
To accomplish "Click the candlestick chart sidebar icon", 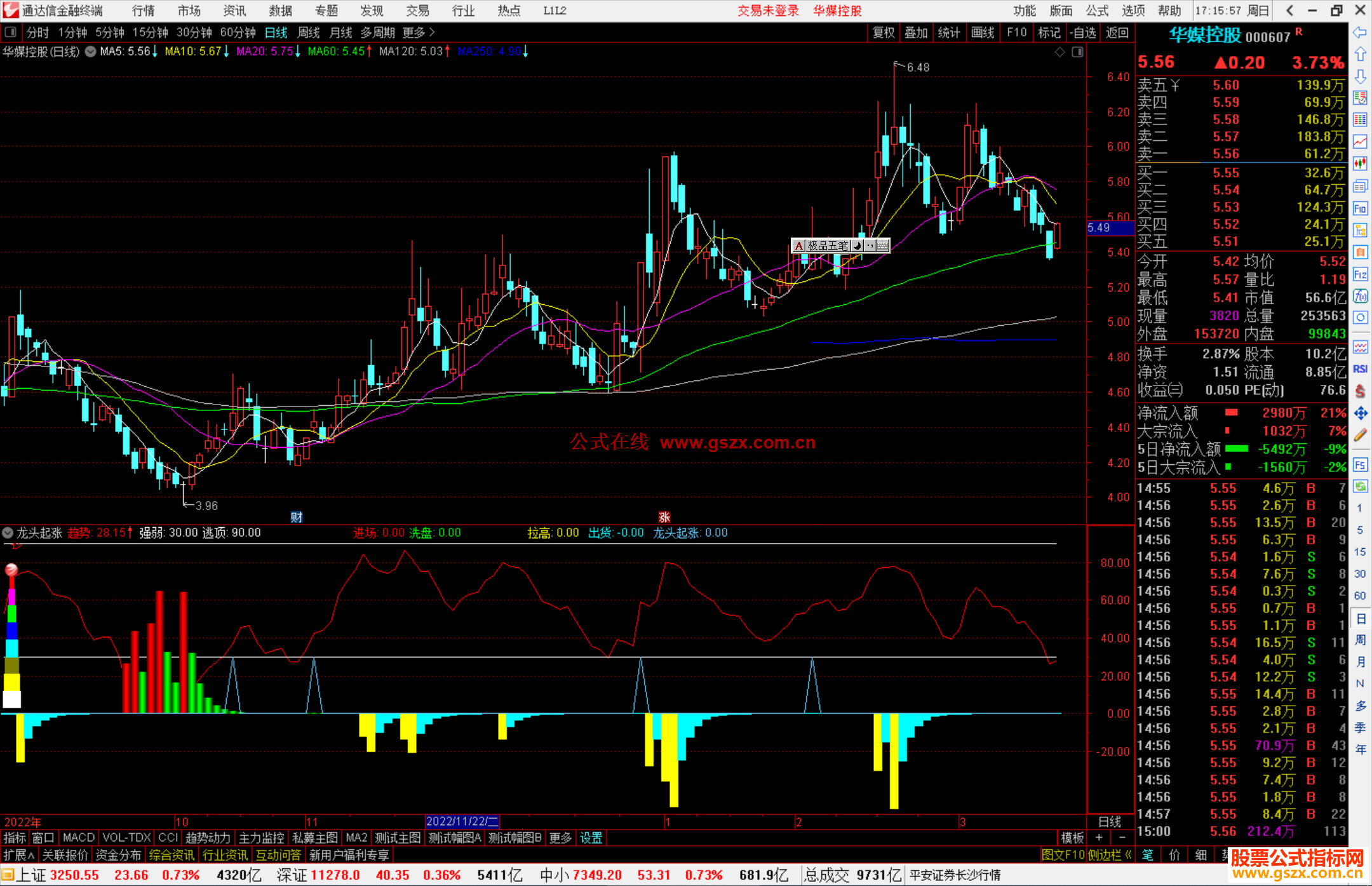I will tap(1360, 163).
